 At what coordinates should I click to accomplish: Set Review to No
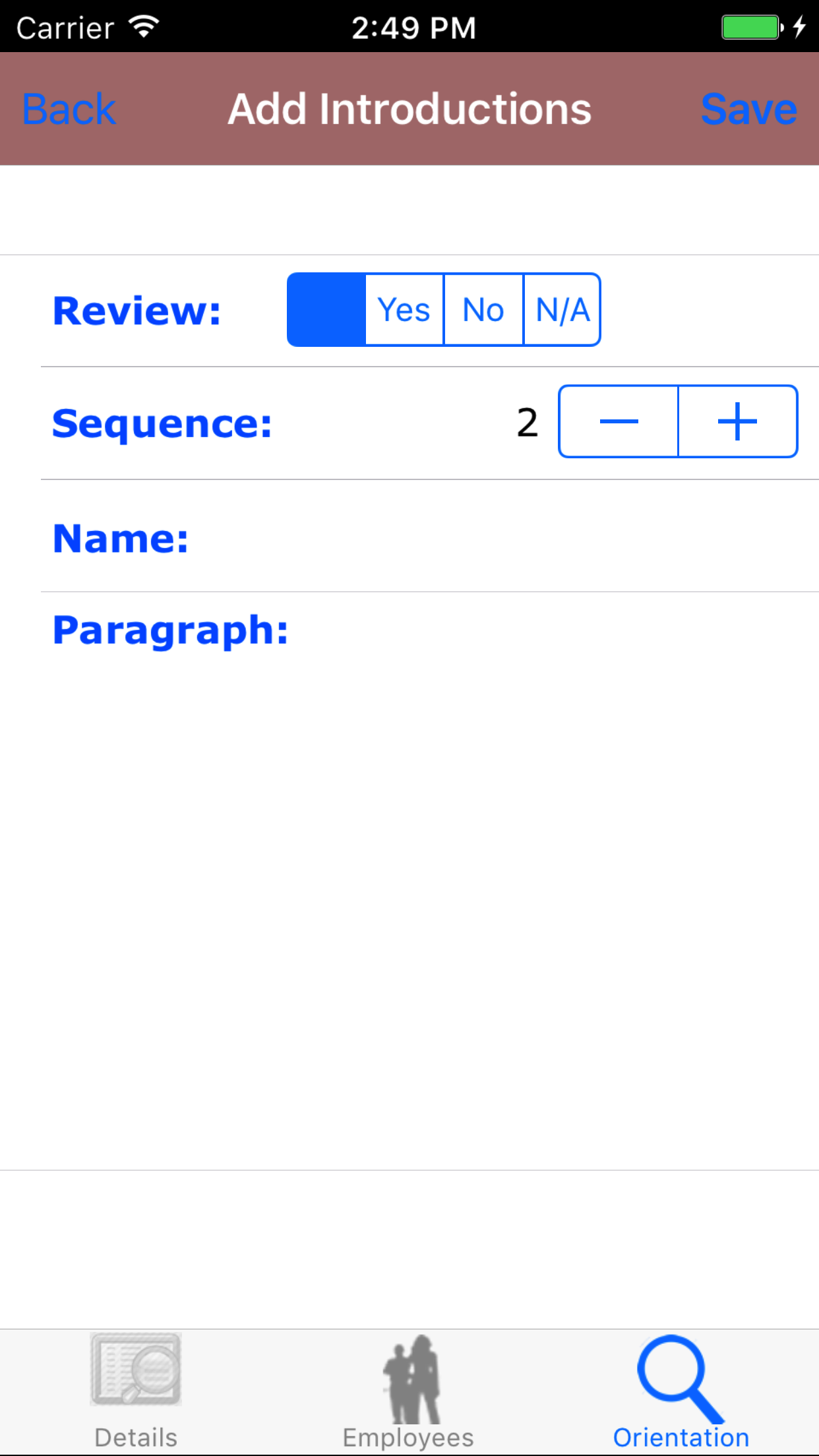pos(483,310)
